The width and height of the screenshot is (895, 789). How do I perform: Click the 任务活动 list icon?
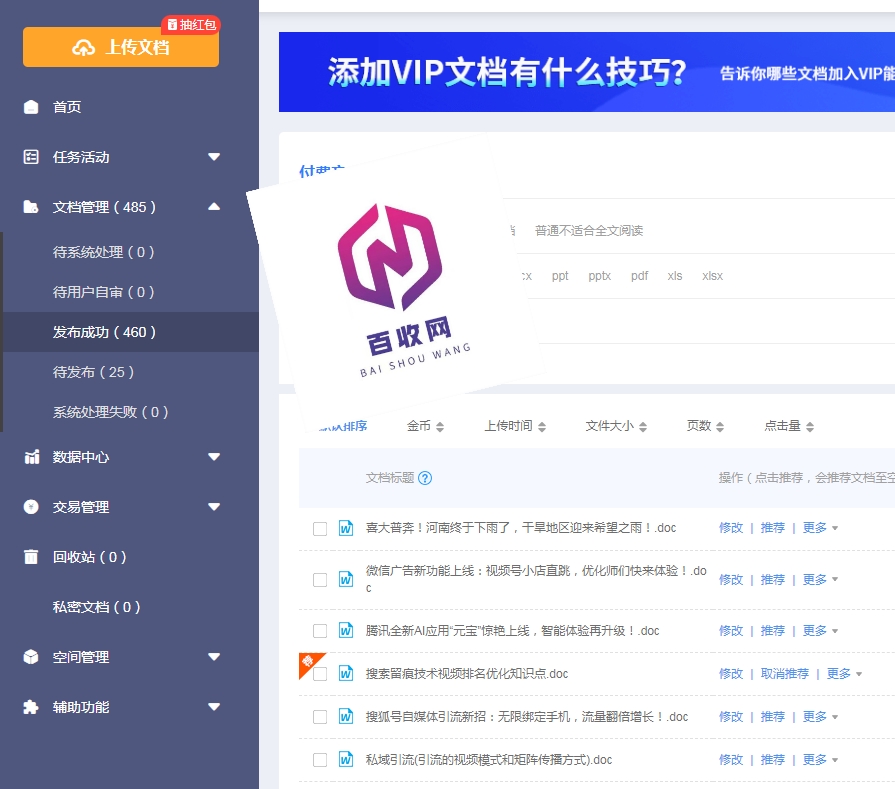pyautogui.click(x=31, y=157)
